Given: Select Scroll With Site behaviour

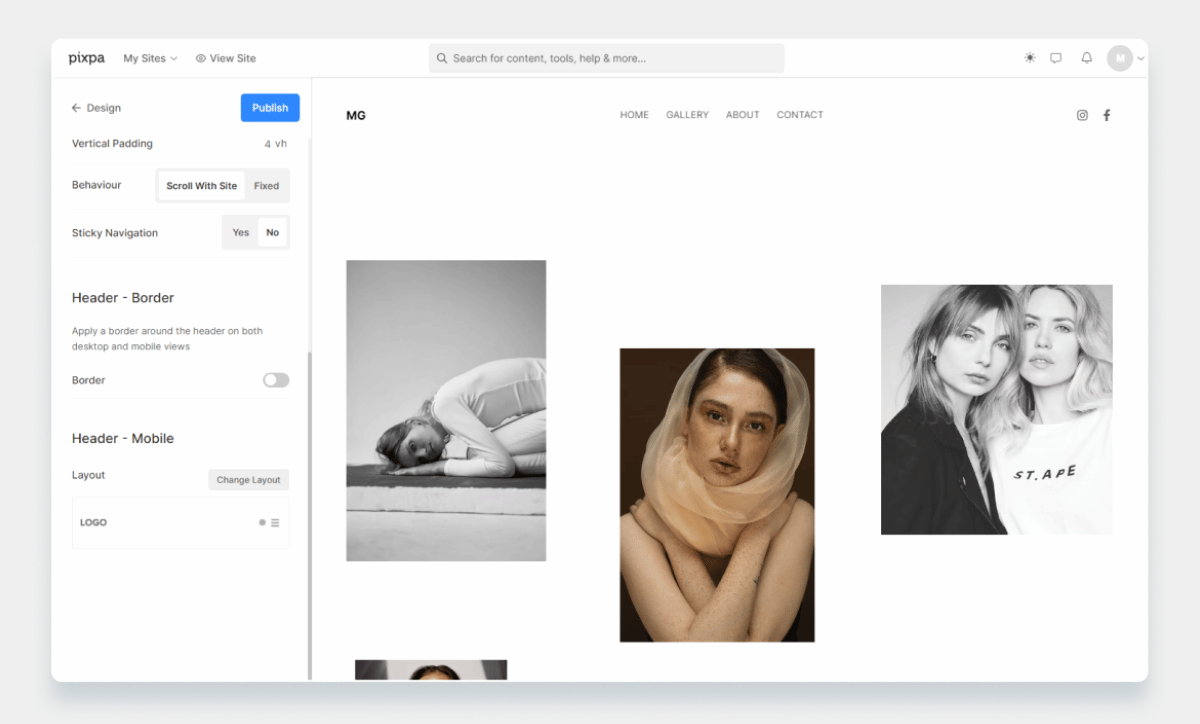Looking at the screenshot, I should [202, 186].
